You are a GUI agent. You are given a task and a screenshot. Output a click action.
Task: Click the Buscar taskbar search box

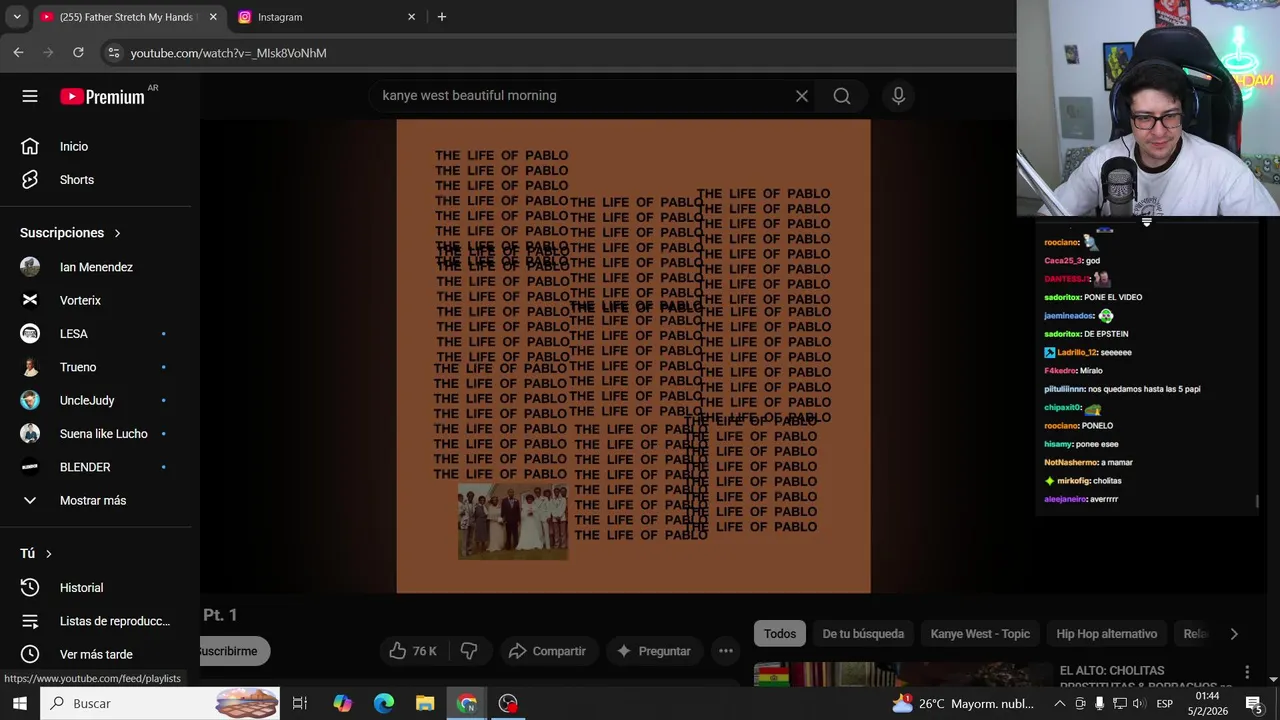[160, 704]
